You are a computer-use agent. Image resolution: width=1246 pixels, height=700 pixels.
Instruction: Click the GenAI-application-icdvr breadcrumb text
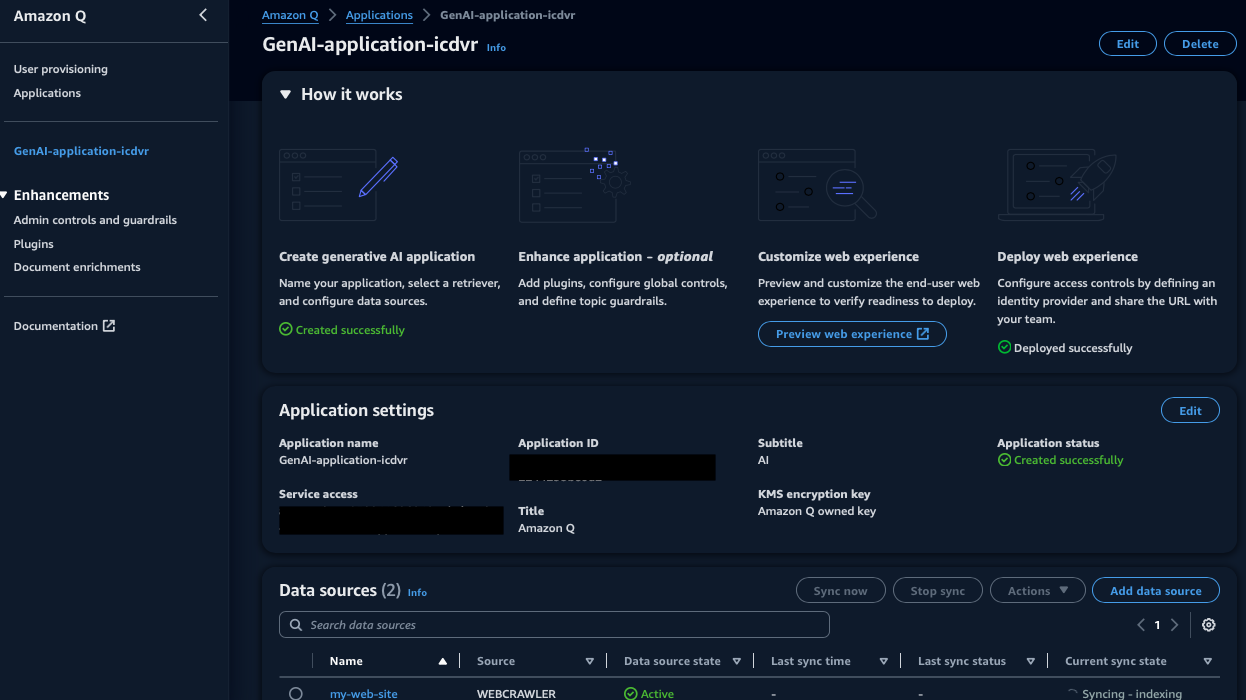(507, 15)
